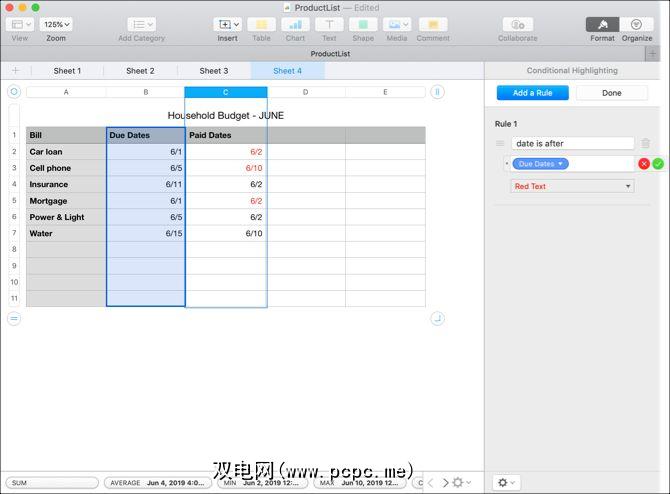Click the table select handle circle icon
Image resolution: width=670 pixels, height=494 pixels.
click(14, 91)
